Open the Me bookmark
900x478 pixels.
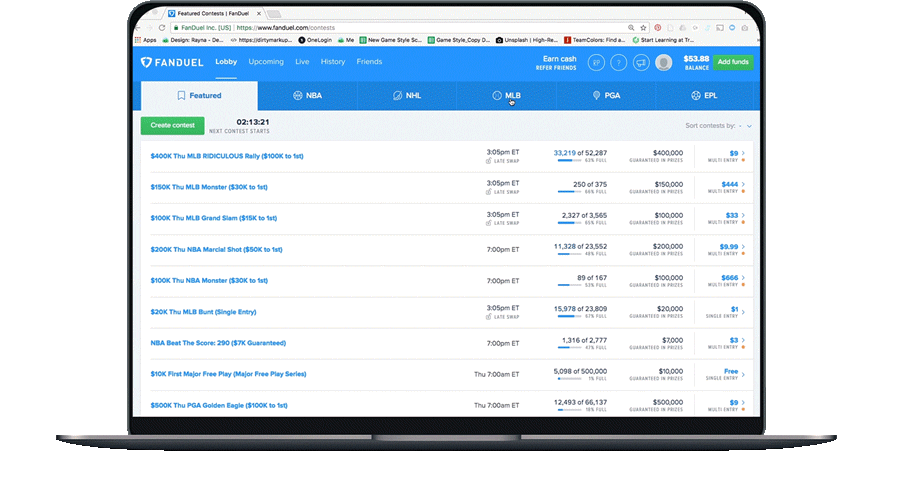click(346, 40)
